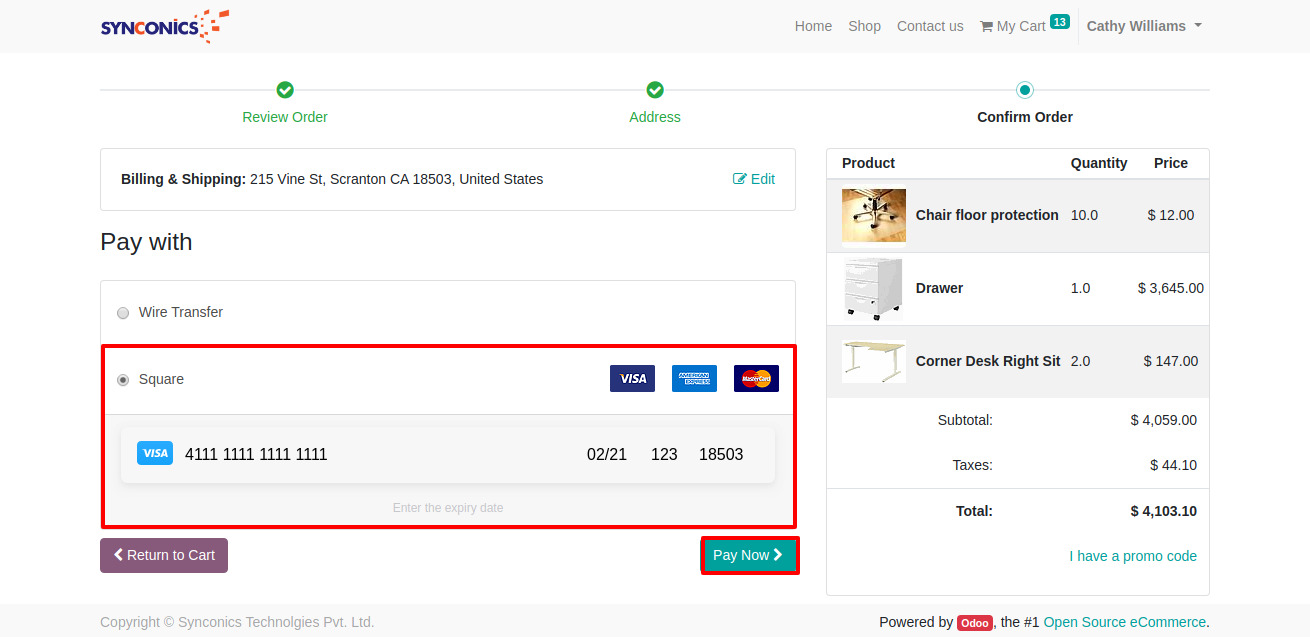Image resolution: width=1310 pixels, height=637 pixels.
Task: Select the Wire Transfer payment option
Action: point(123,313)
